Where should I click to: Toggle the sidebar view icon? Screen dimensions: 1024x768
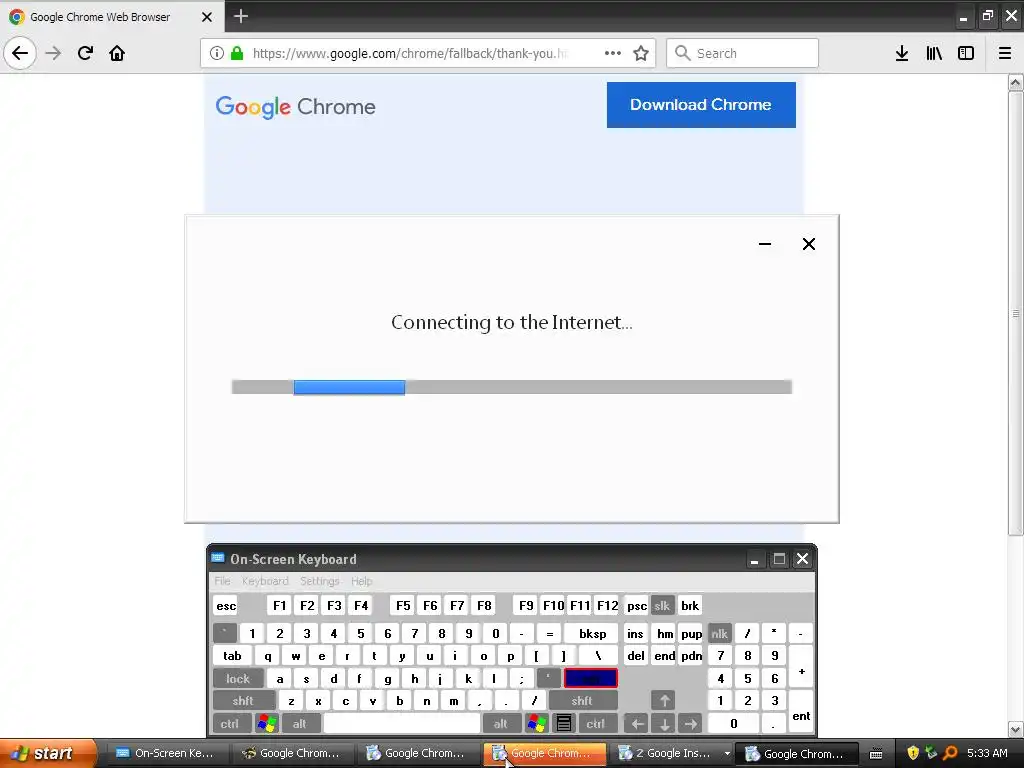point(966,53)
